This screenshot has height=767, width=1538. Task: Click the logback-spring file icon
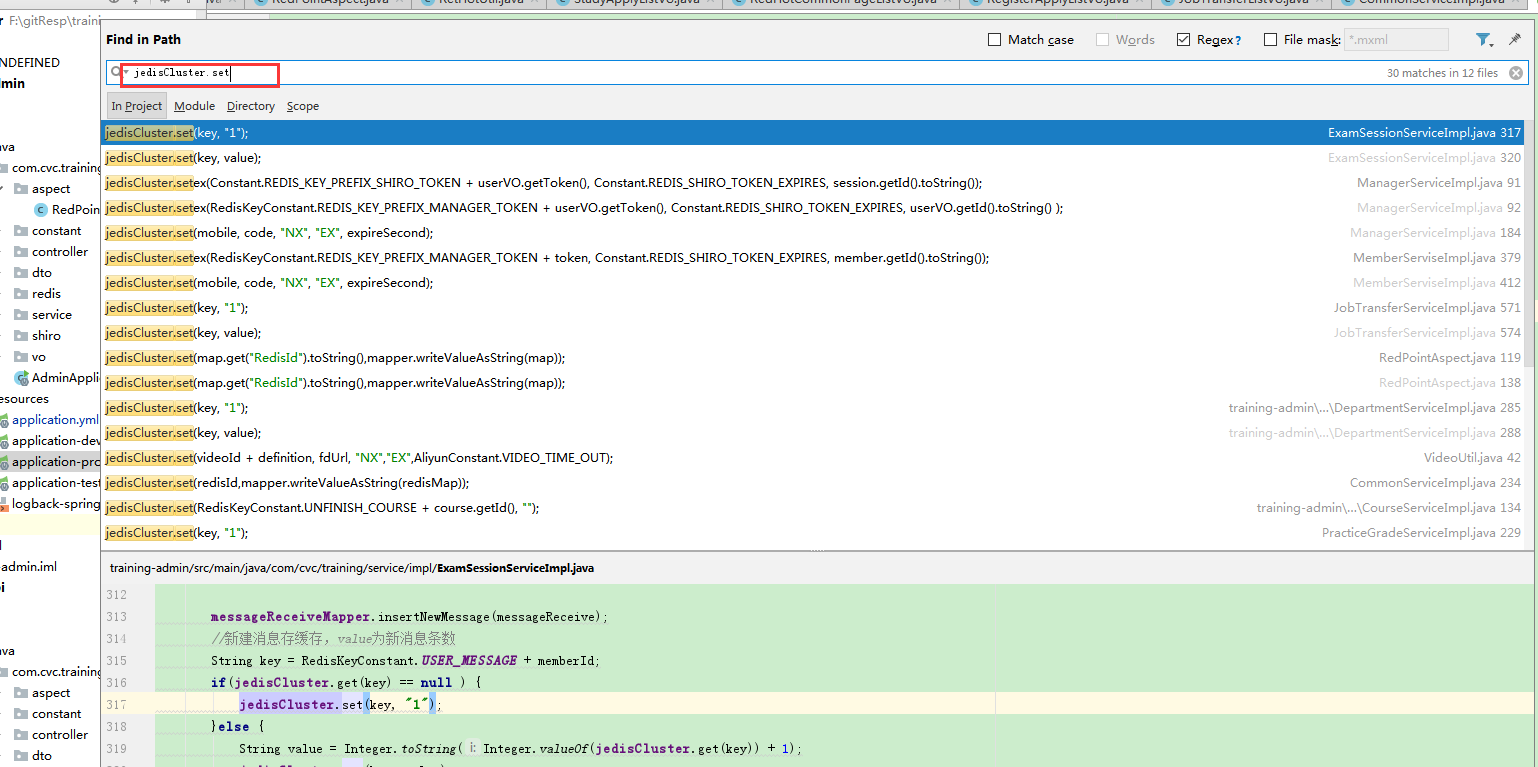click(7, 503)
